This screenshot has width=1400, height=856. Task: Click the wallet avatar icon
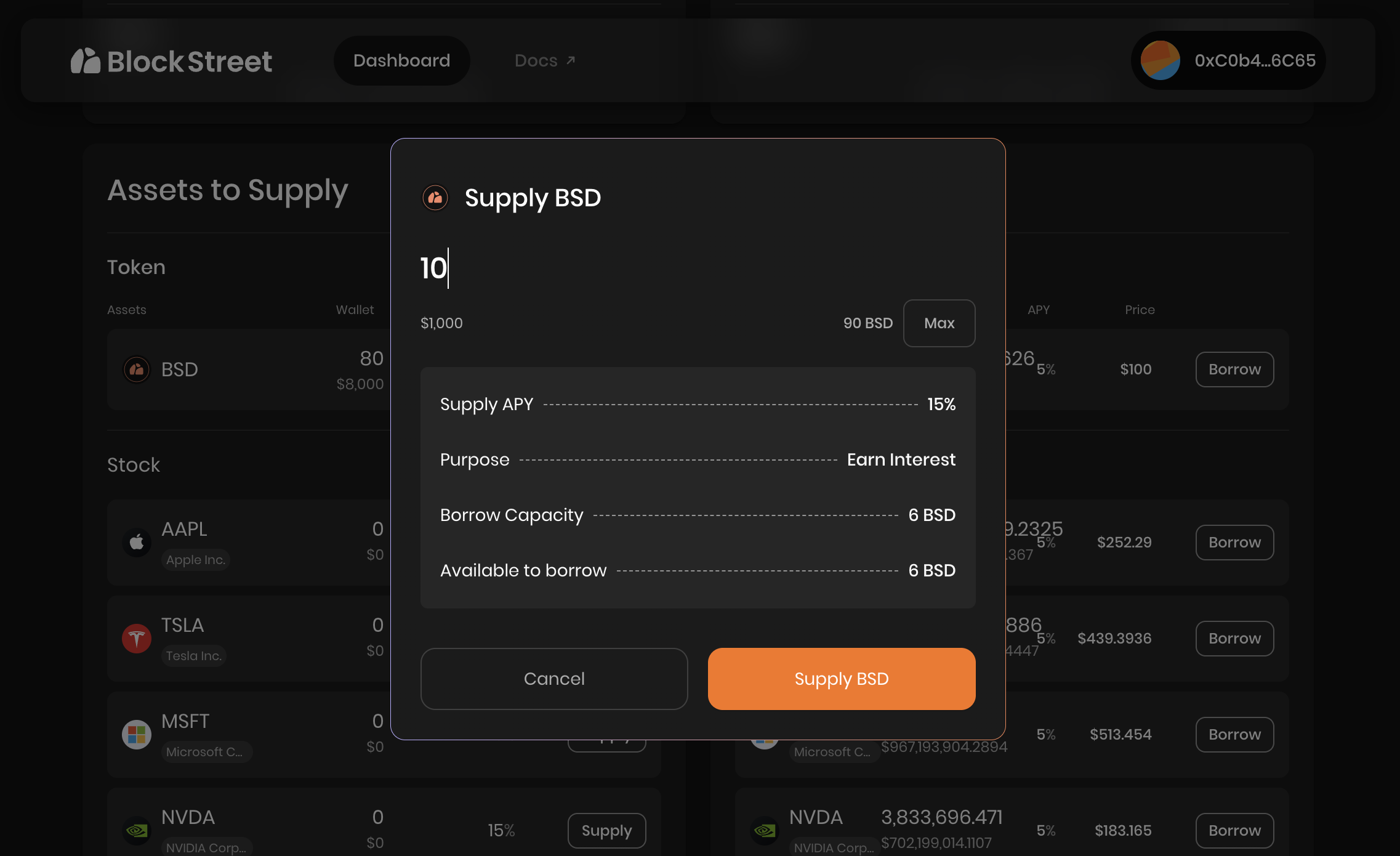1160,60
